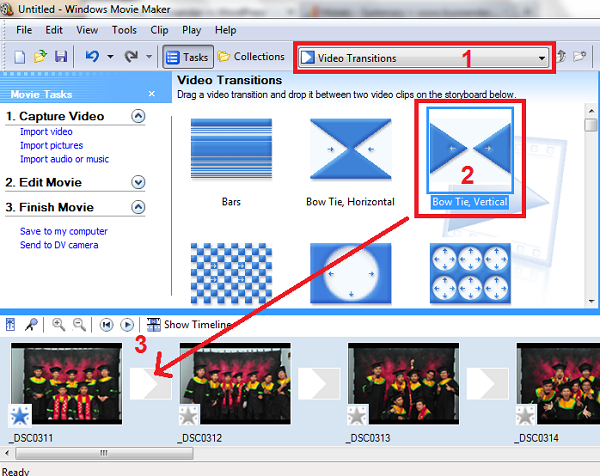Click Send to DV camera link

[x=59, y=245]
